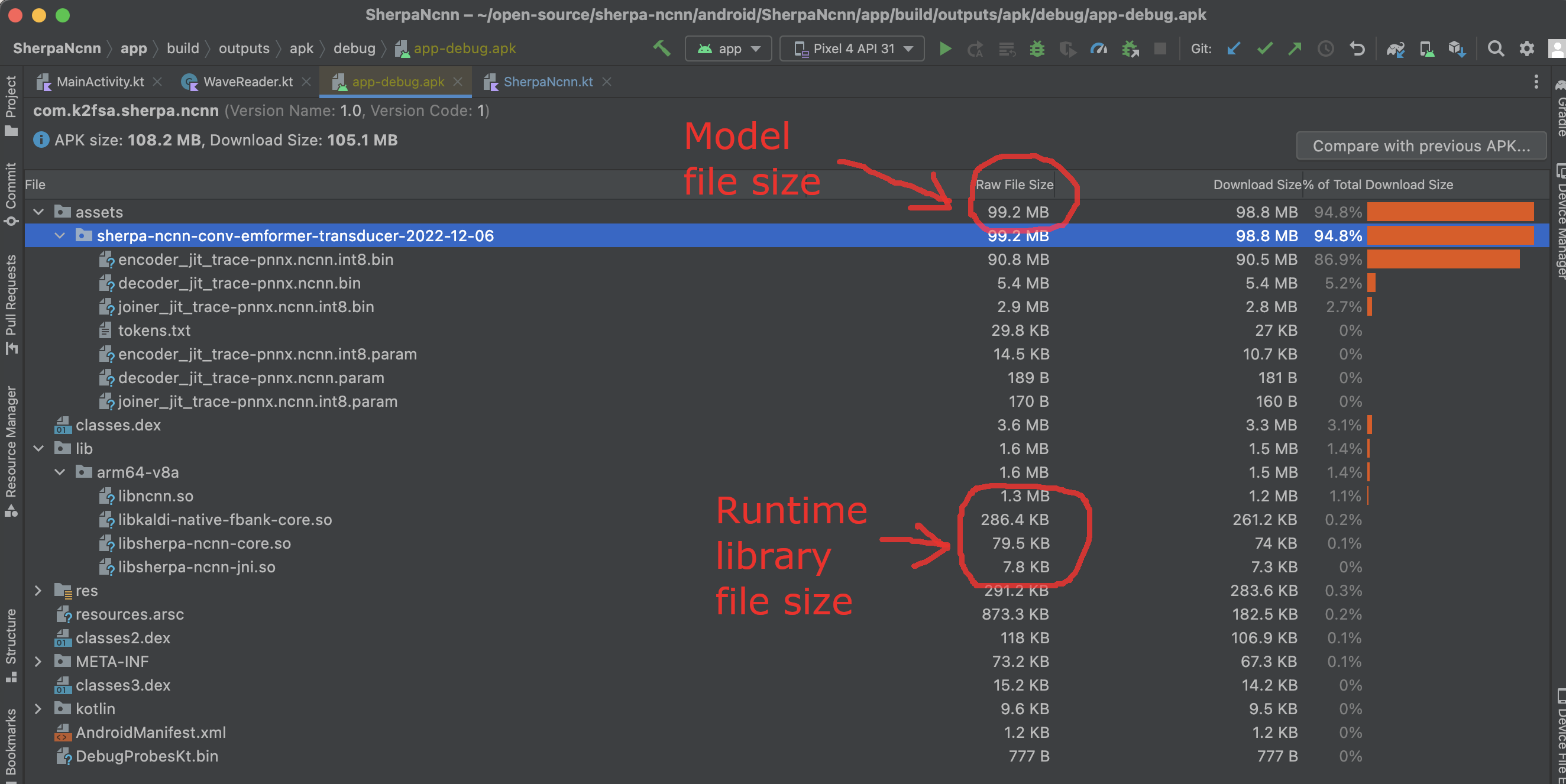Sort by File column header
1566x784 pixels.
[x=35, y=184]
